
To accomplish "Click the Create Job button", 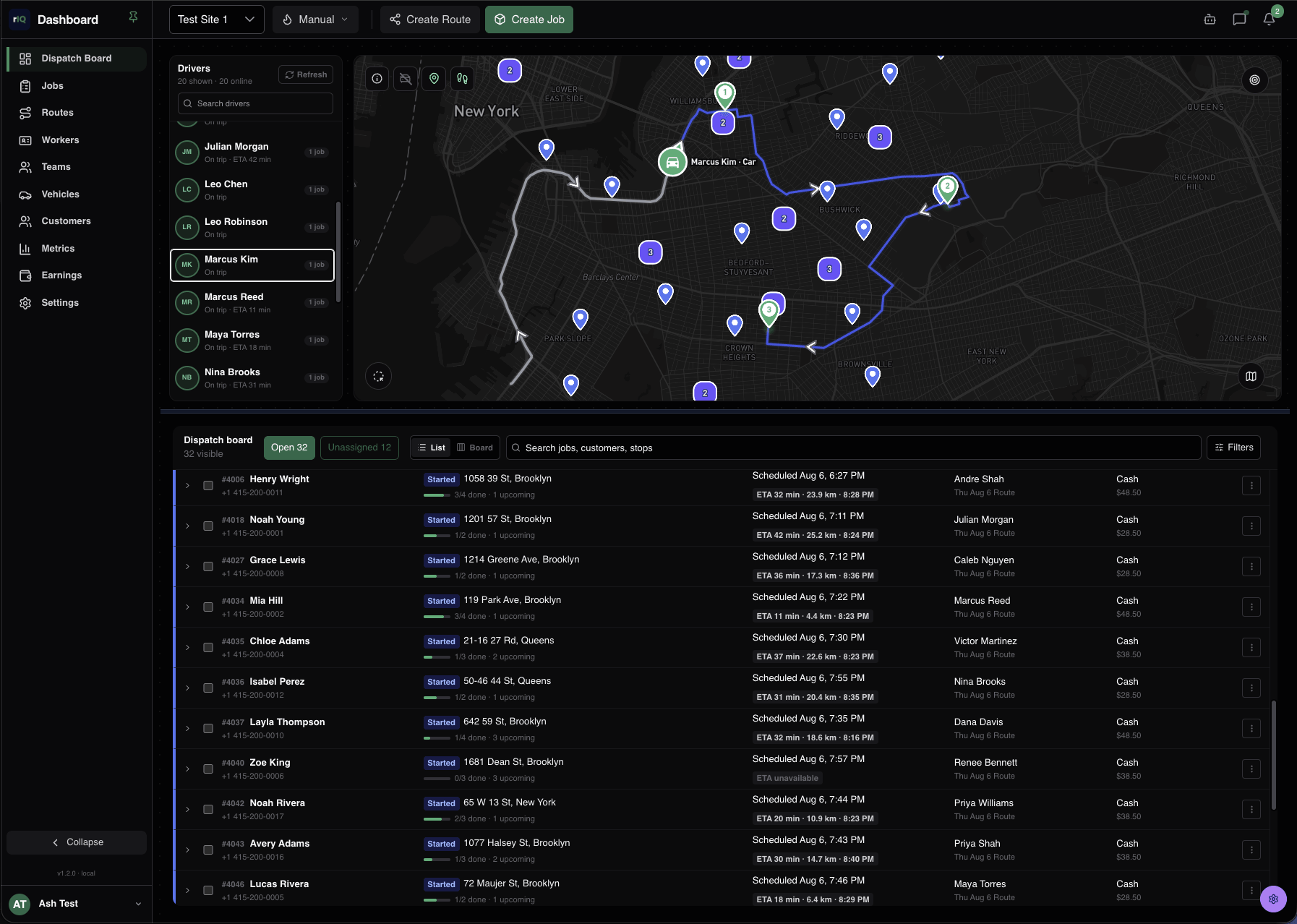I will coord(529,20).
